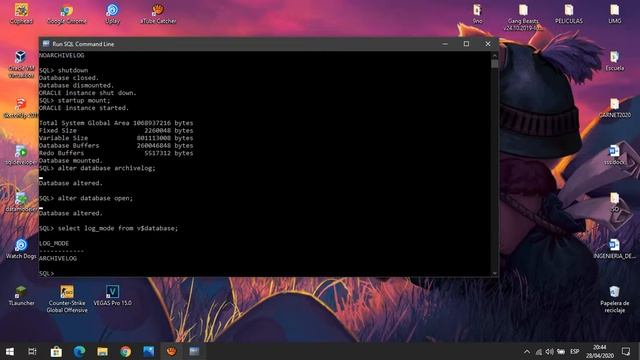This screenshot has width=640, height=360.
Task: Open the Gang Beasts desktop folder
Action: [x=523, y=17]
